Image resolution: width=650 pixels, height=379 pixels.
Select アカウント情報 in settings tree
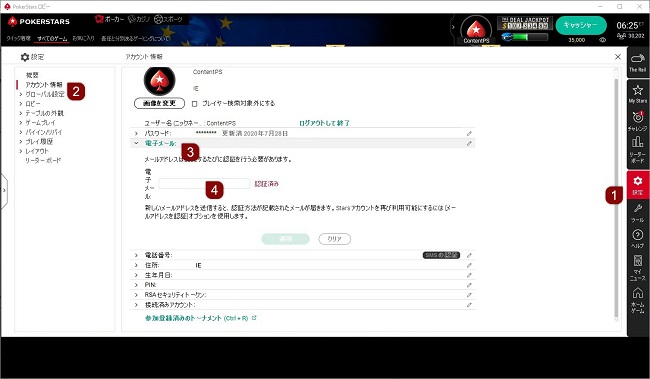click(x=44, y=85)
